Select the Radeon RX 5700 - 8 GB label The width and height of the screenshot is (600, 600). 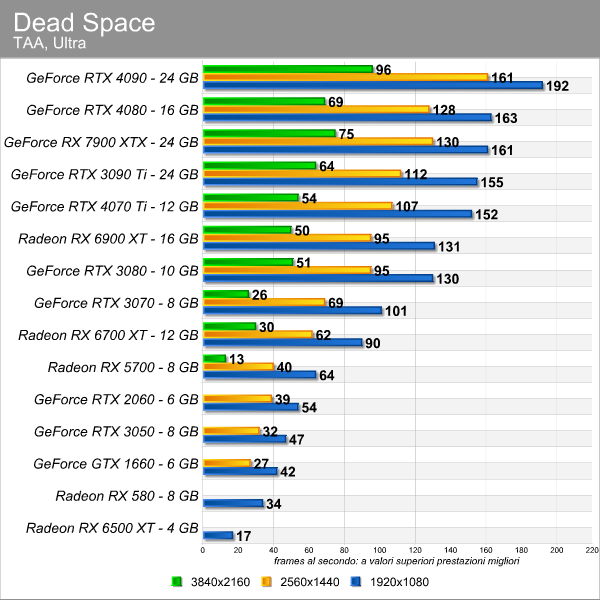(x=123, y=367)
